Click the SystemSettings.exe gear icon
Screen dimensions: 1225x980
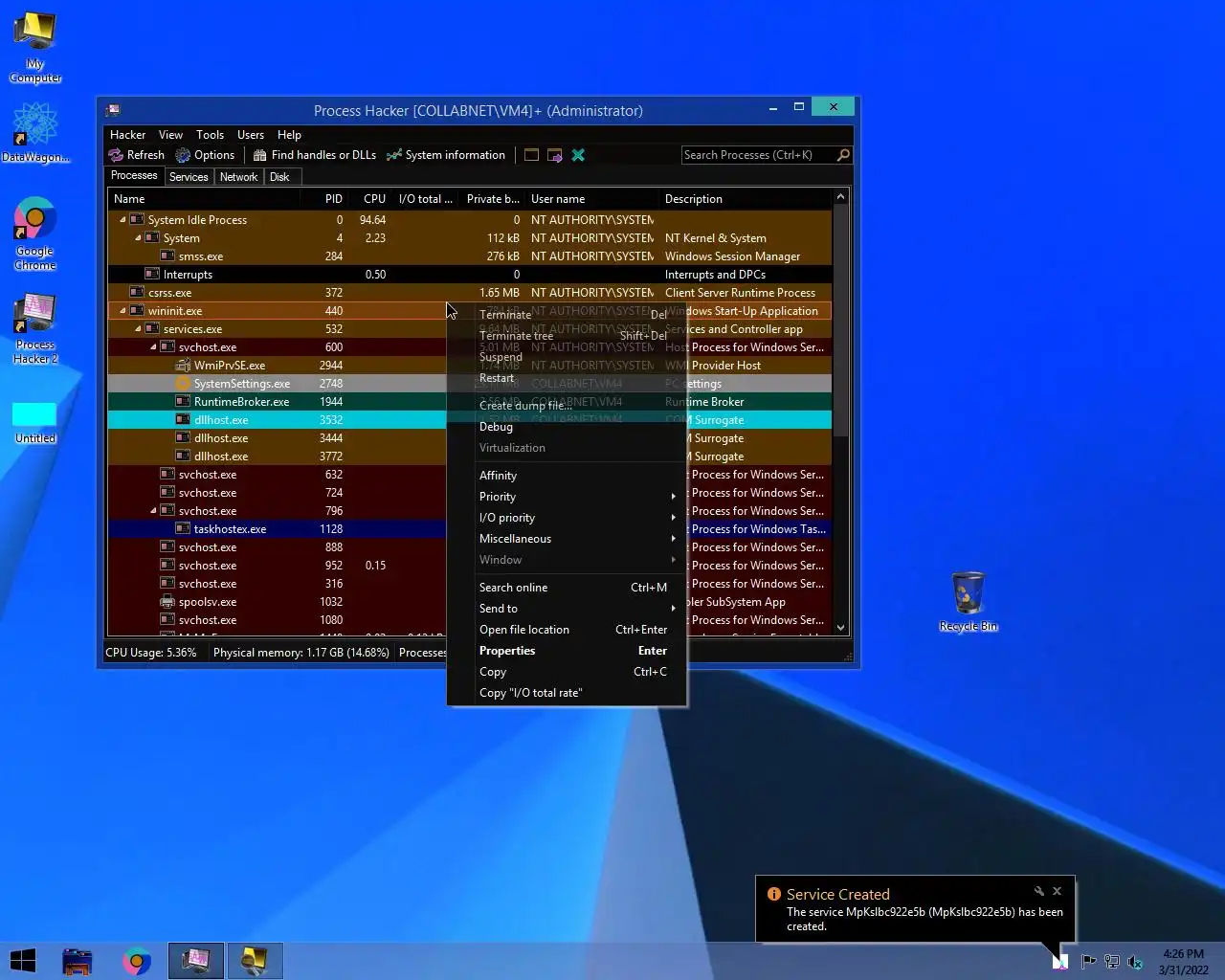click(x=183, y=384)
